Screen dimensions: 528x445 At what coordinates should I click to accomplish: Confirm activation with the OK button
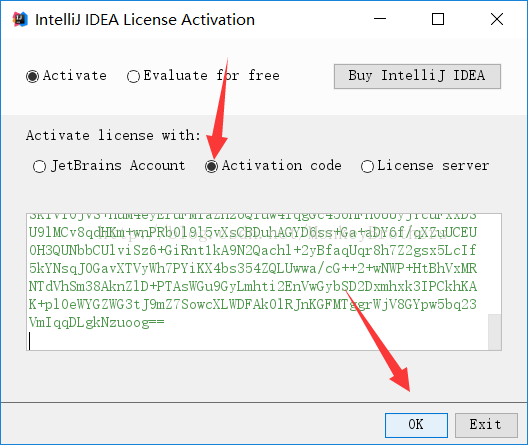pos(416,425)
